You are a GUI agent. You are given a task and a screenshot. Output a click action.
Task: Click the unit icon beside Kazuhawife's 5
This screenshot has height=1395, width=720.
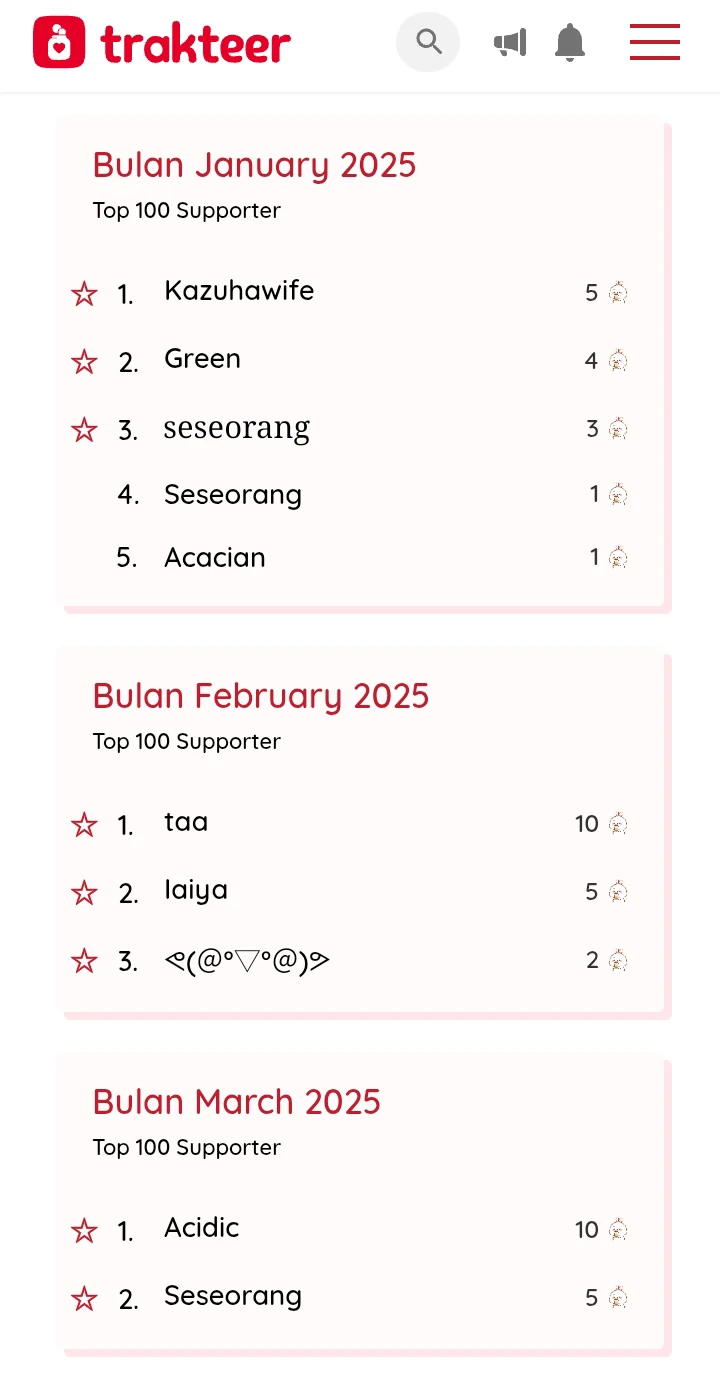tap(618, 293)
